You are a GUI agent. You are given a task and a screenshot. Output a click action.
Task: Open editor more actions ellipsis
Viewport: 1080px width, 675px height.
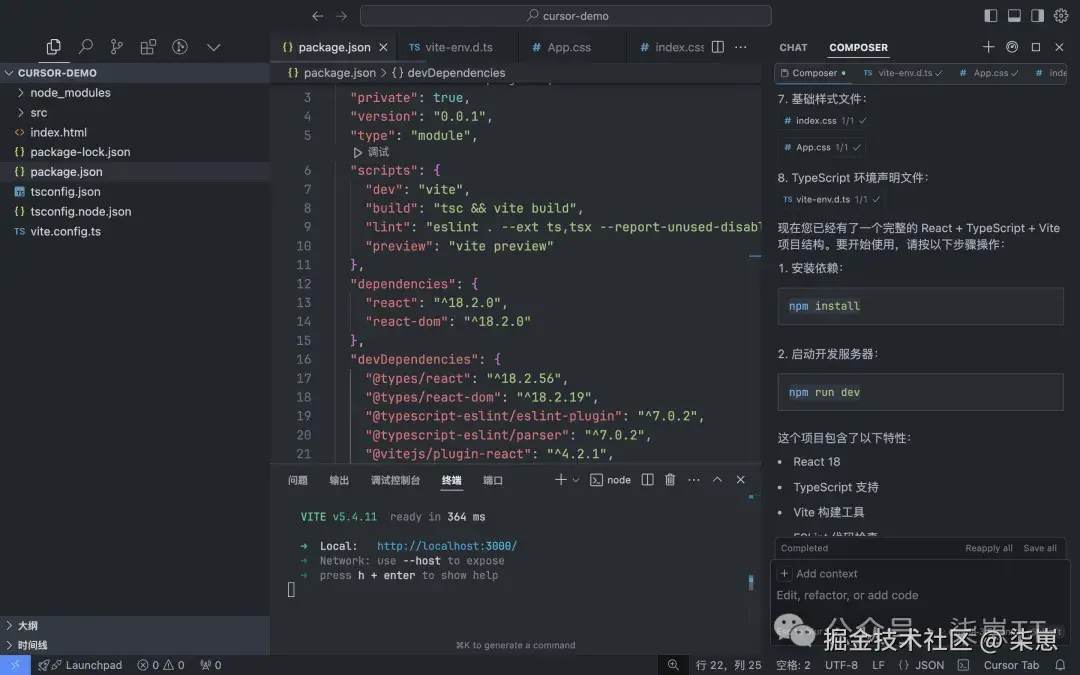coord(741,47)
